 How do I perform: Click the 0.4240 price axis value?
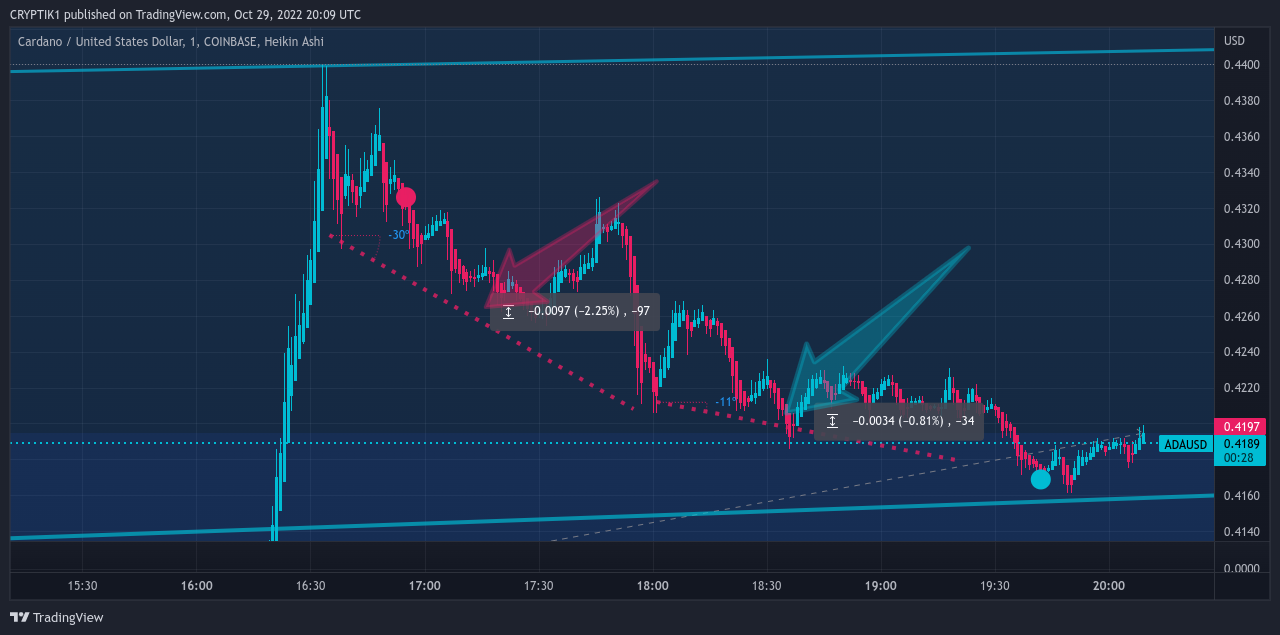point(1240,352)
